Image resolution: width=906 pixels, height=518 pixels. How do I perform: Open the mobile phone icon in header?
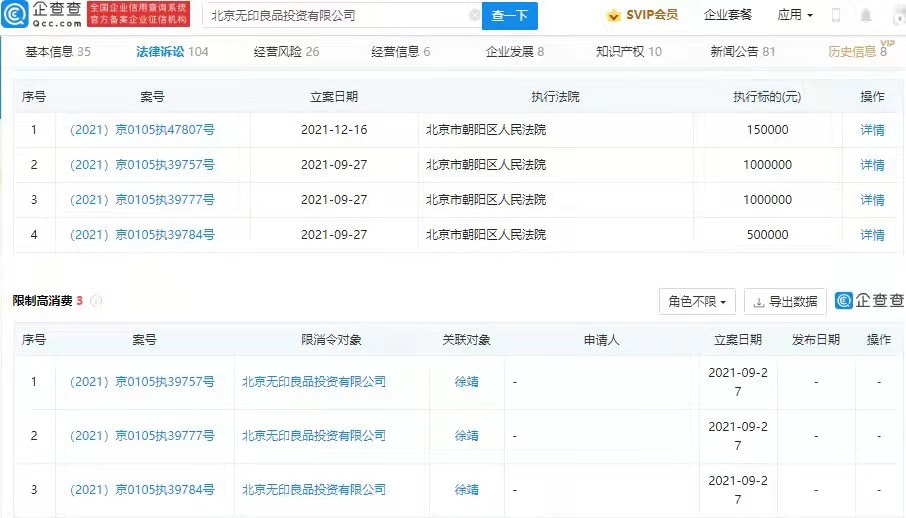836,15
